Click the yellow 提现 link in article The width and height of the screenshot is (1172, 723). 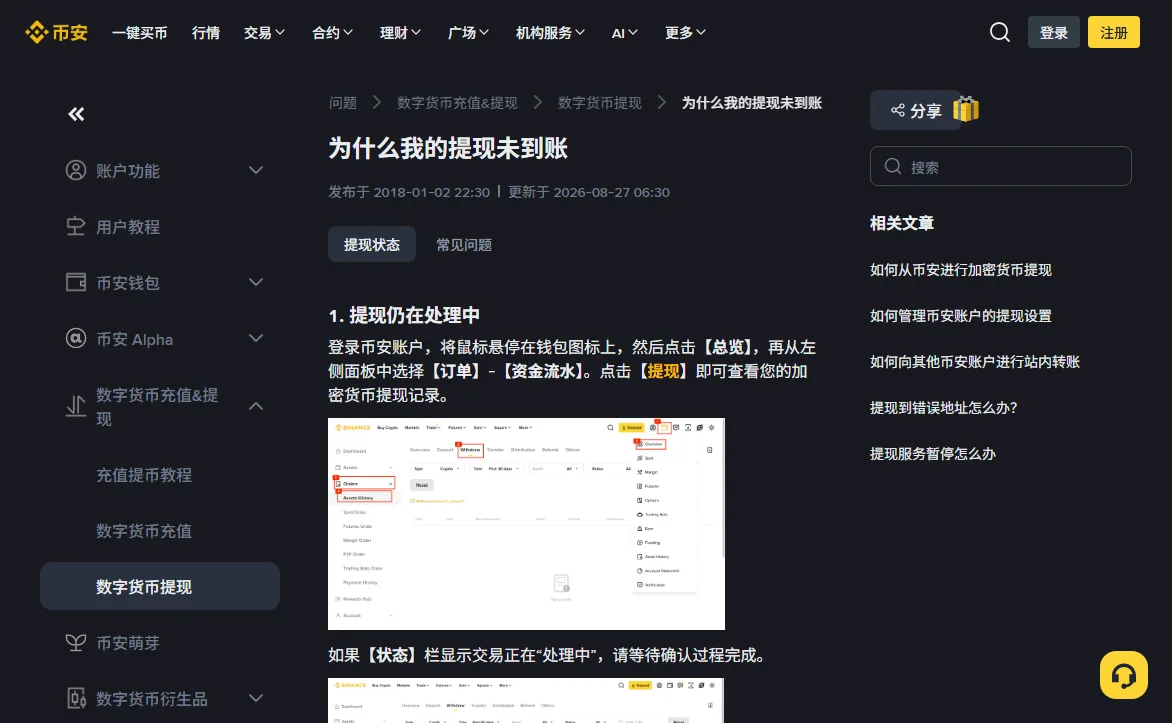663,372
